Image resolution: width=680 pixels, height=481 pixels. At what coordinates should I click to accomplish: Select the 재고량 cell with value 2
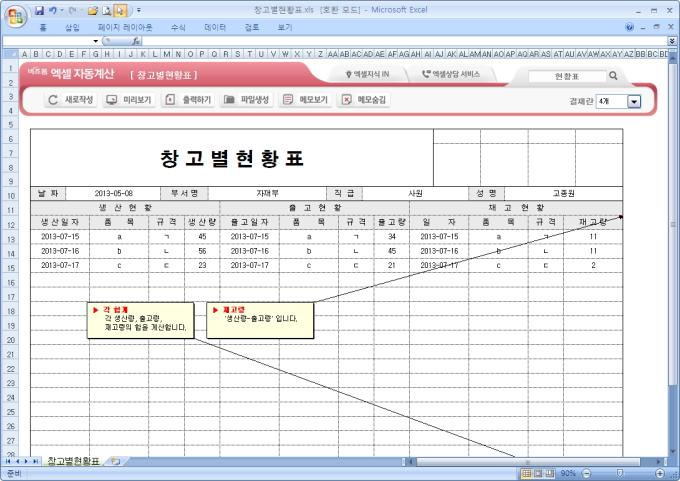pyautogui.click(x=593, y=265)
